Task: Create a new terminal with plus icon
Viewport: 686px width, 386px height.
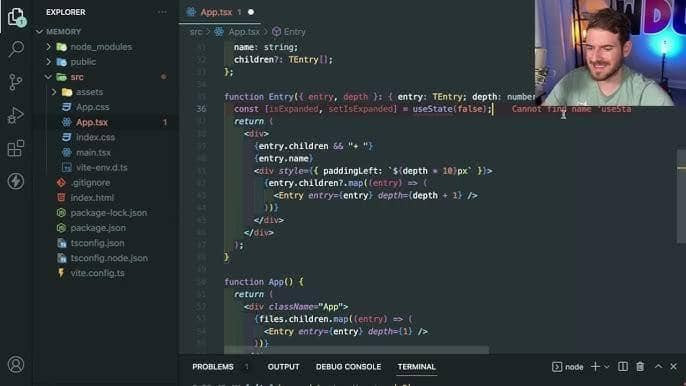Action: [x=595, y=366]
